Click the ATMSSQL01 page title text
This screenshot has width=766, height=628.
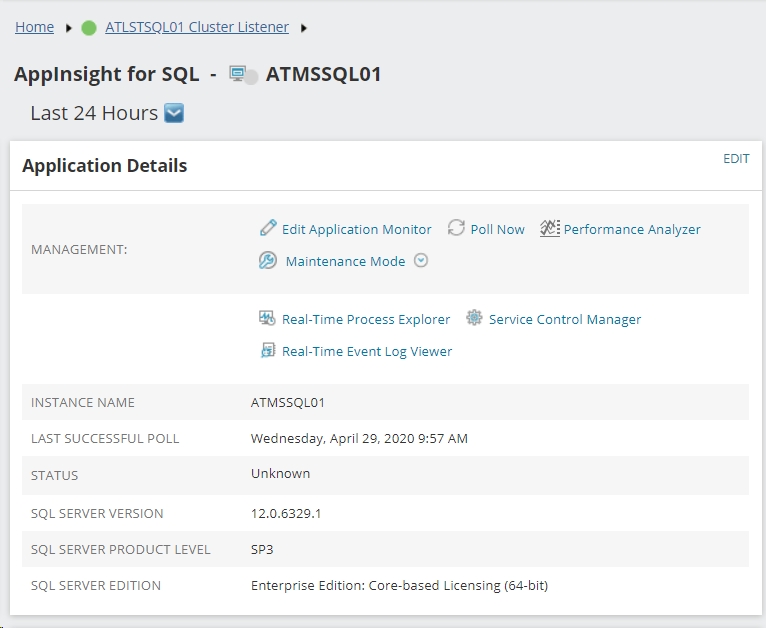323,74
